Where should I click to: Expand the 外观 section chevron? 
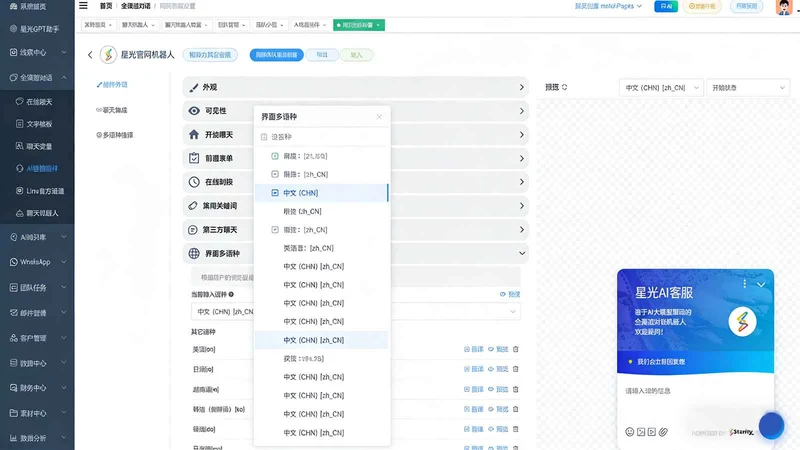click(521, 87)
